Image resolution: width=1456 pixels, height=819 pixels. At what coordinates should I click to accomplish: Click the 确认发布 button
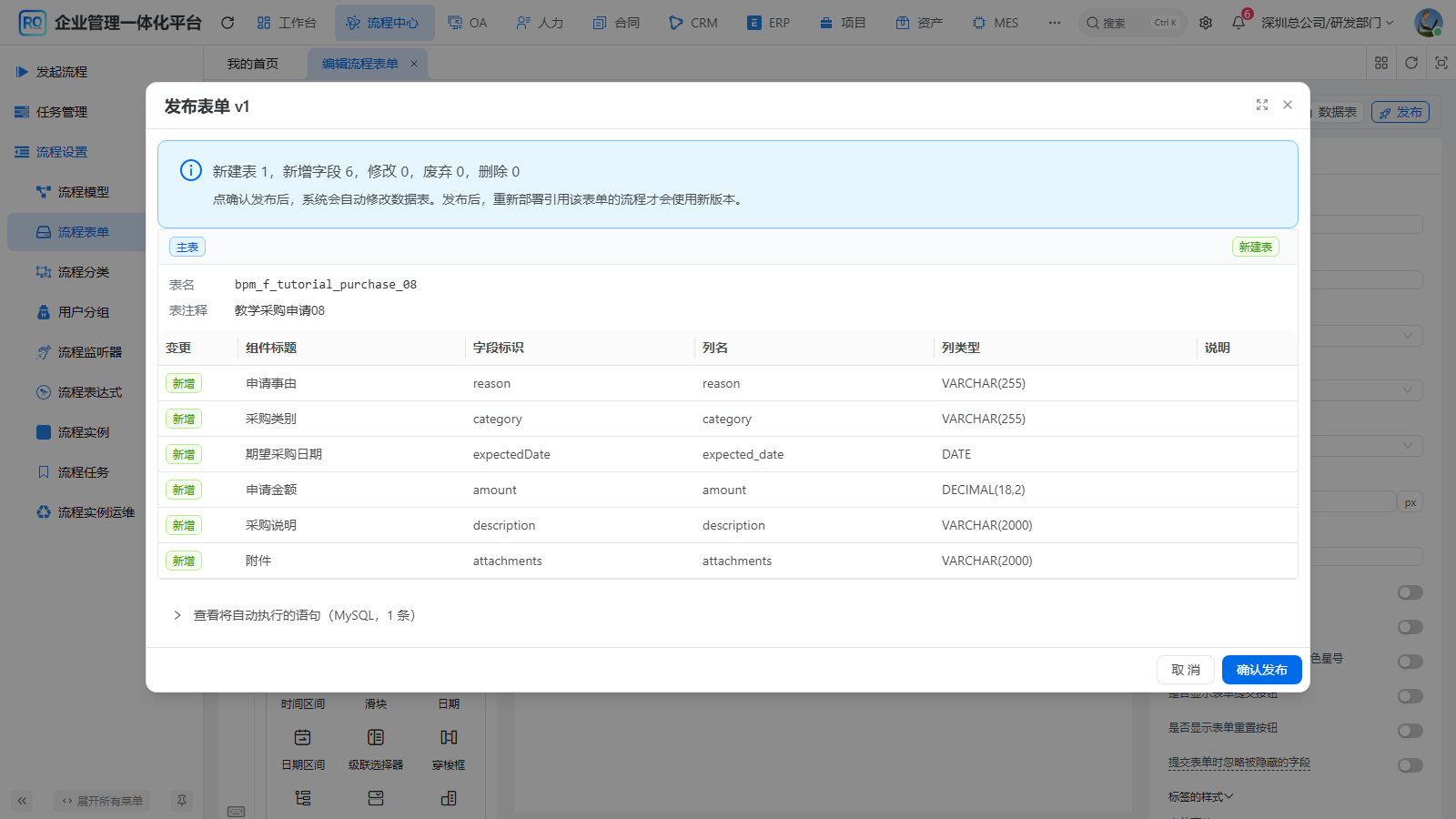click(1262, 670)
